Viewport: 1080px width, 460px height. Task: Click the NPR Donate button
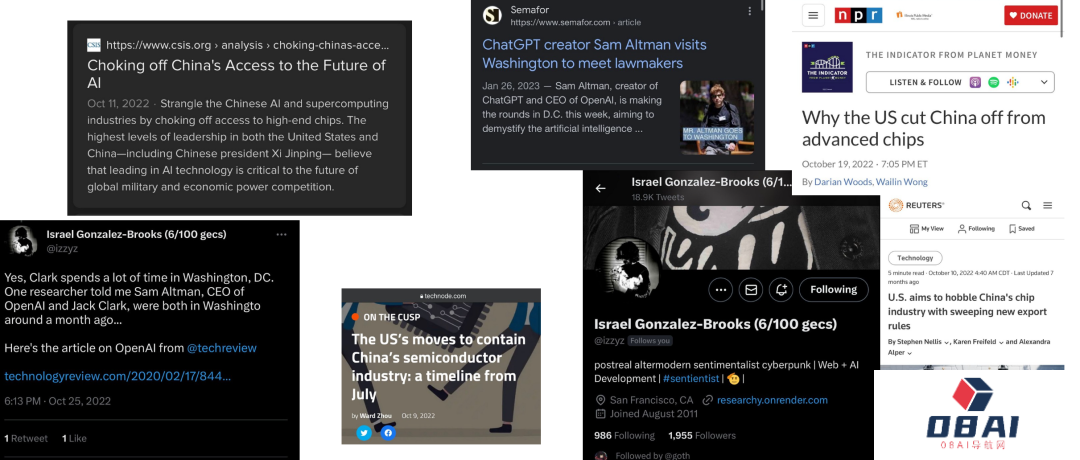(x=1030, y=15)
